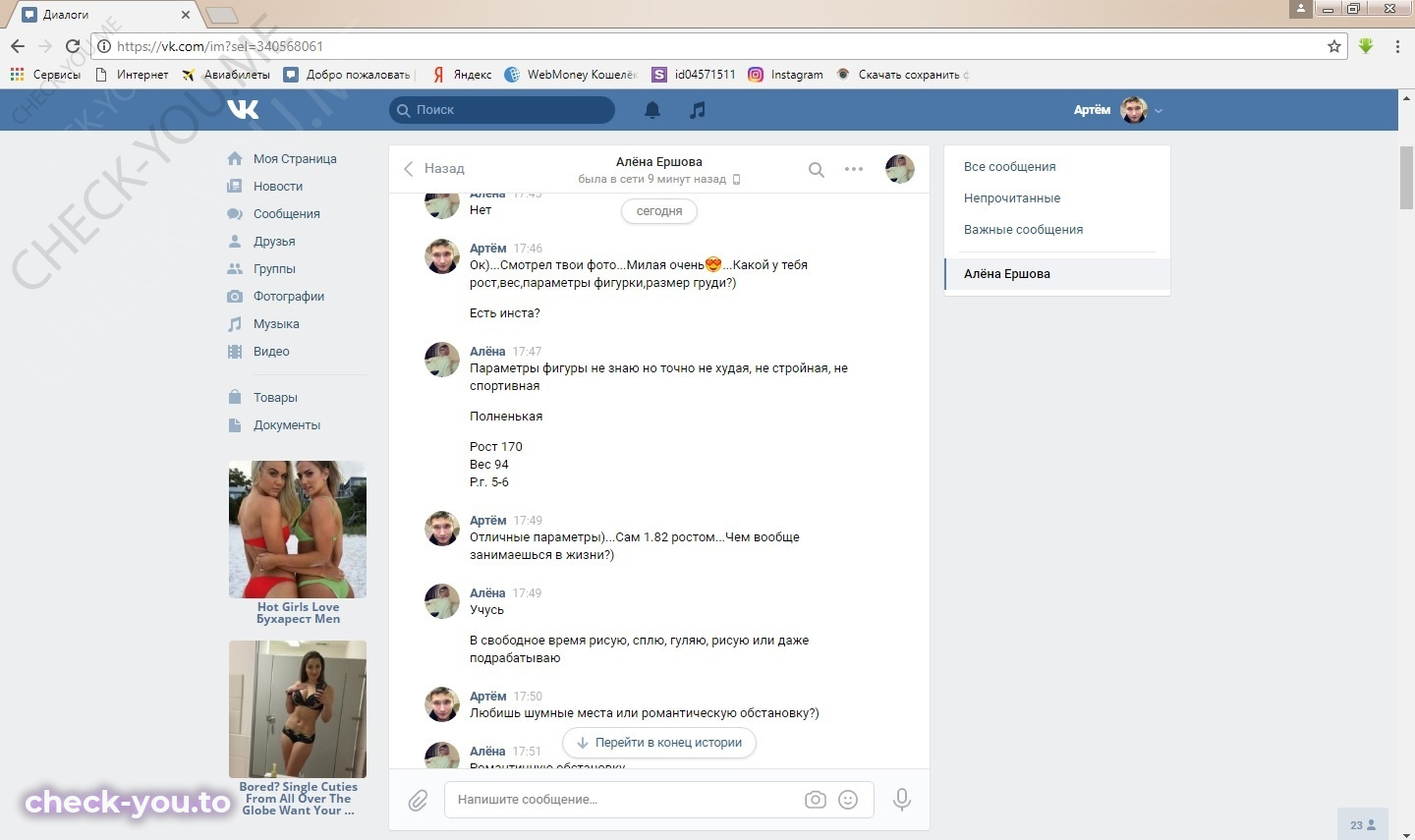Click the page vertical scrollbar thumb
1415x840 pixels.
[1406, 178]
